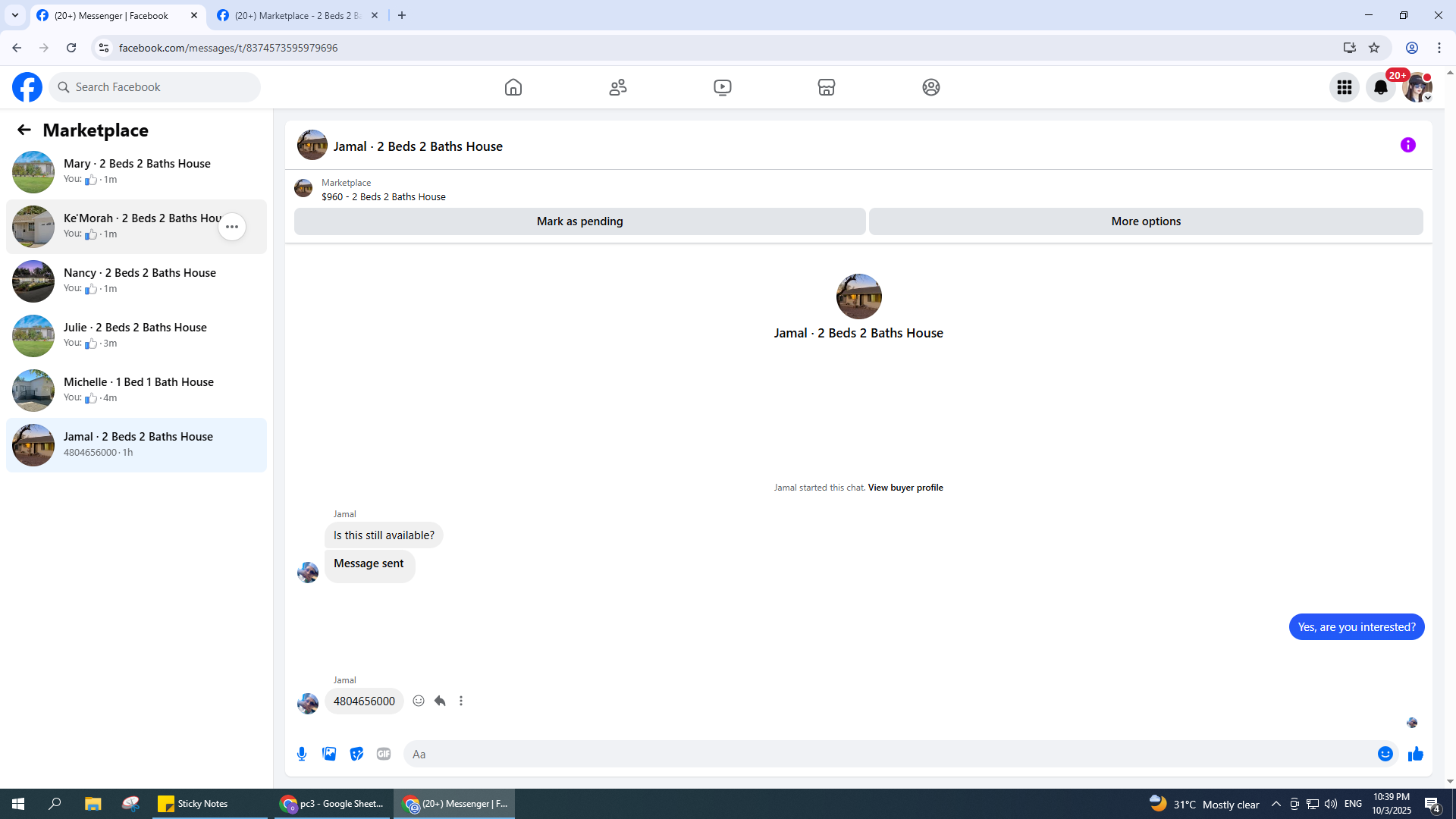Open Julie's 2 Beds 2 Baths House chat
The image size is (1456, 819).
coord(136,336)
